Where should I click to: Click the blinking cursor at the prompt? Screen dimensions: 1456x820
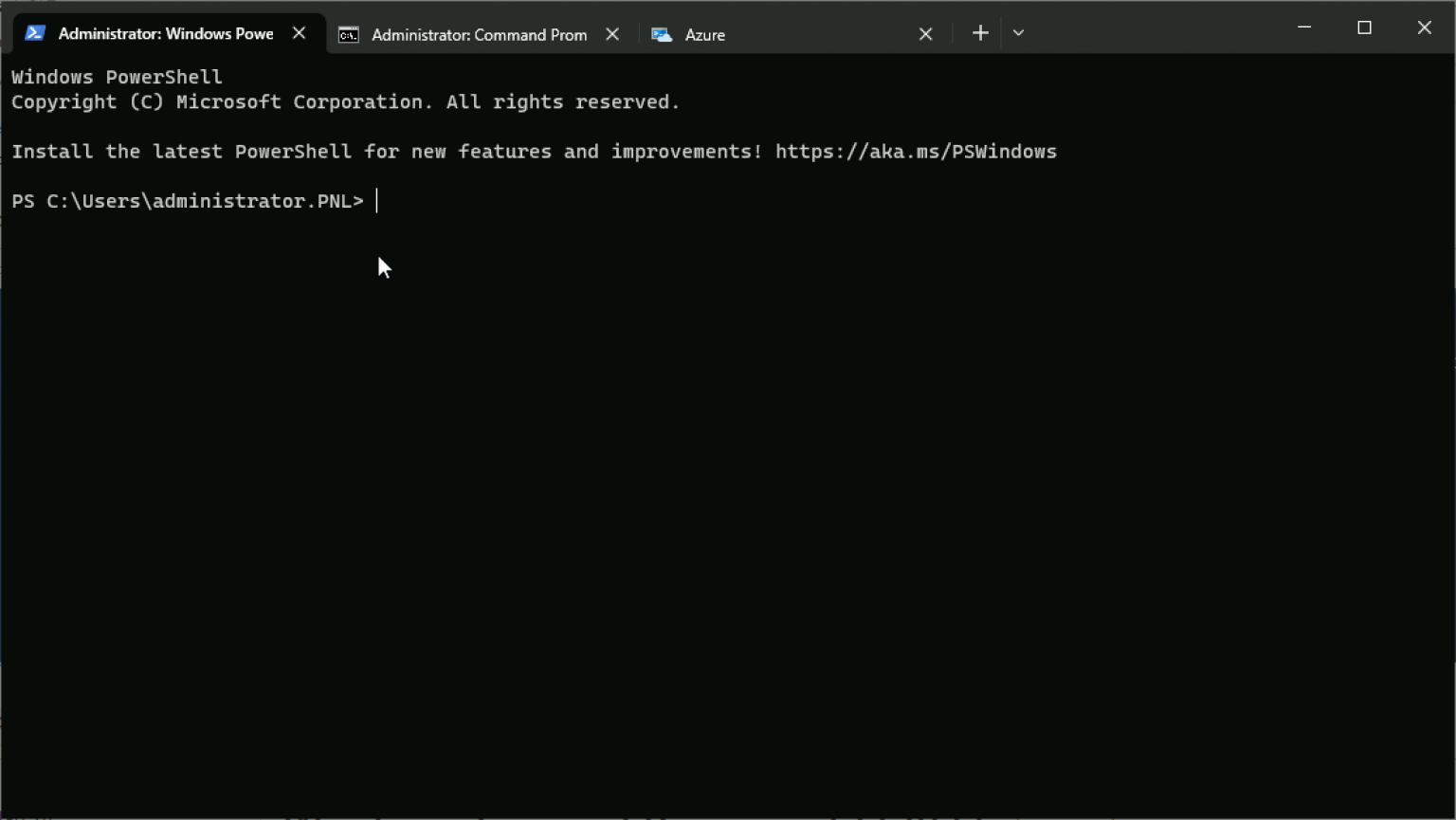tap(376, 200)
